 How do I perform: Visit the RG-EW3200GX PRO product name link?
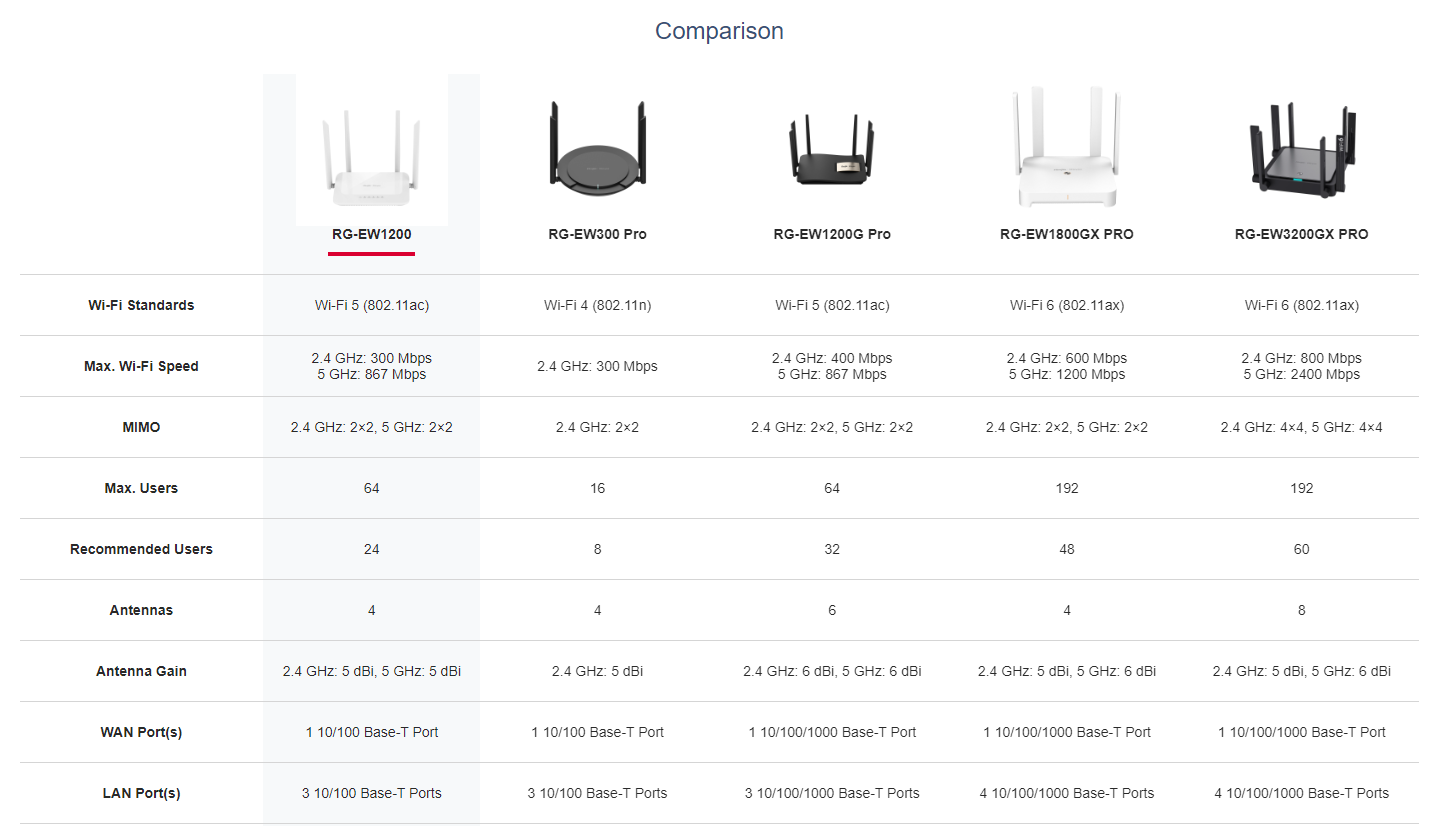[1301, 234]
